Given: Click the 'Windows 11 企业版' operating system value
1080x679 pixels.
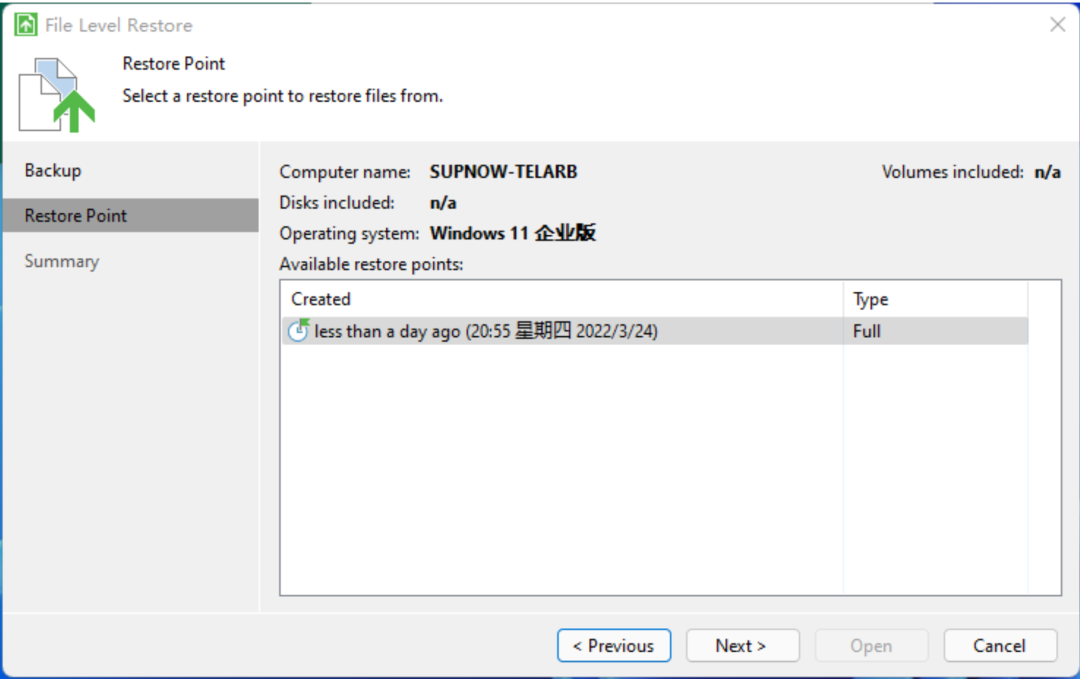Looking at the screenshot, I should pyautogui.click(x=513, y=233).
